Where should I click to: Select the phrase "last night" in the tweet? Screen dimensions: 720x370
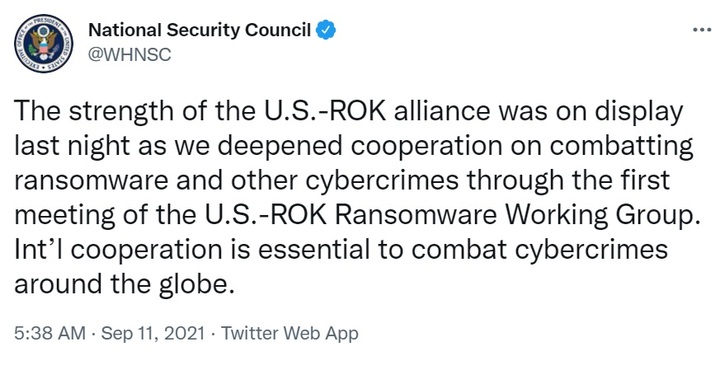tap(74, 146)
